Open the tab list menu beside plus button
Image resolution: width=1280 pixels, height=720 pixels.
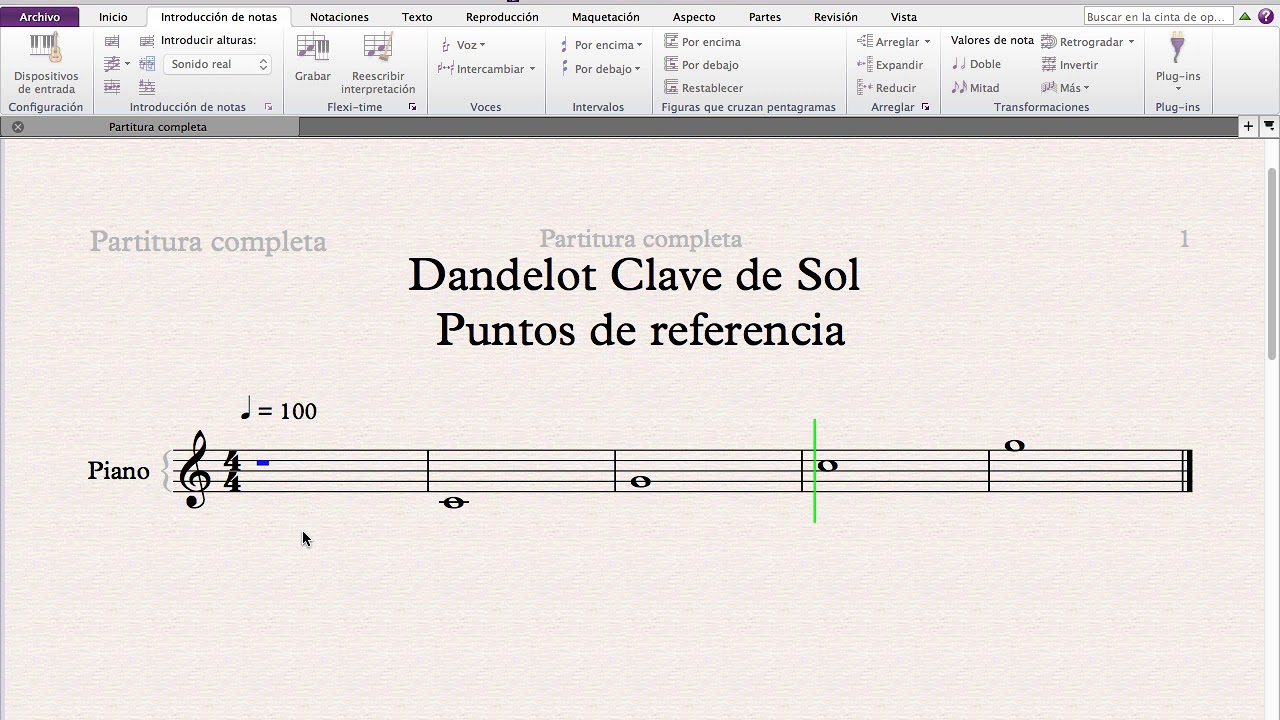tap(1269, 126)
